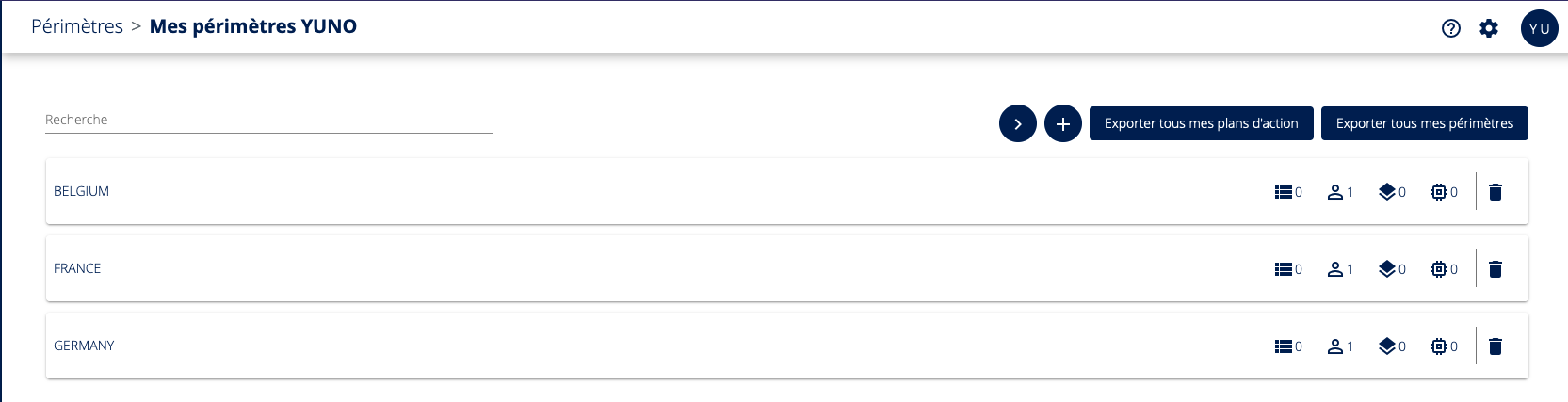This screenshot has width=1568, height=402.
Task: Focus the Recherche search field
Action: click(x=268, y=121)
